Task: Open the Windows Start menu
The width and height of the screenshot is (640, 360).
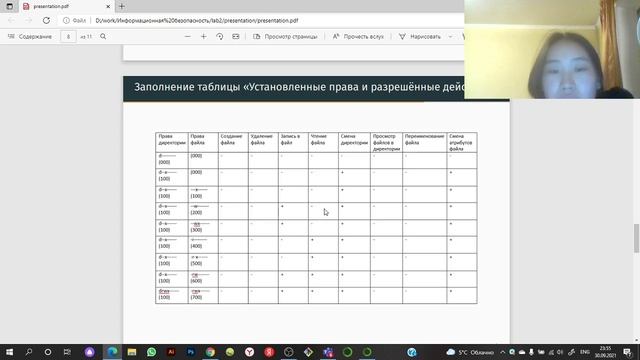Action: [x=9, y=352]
